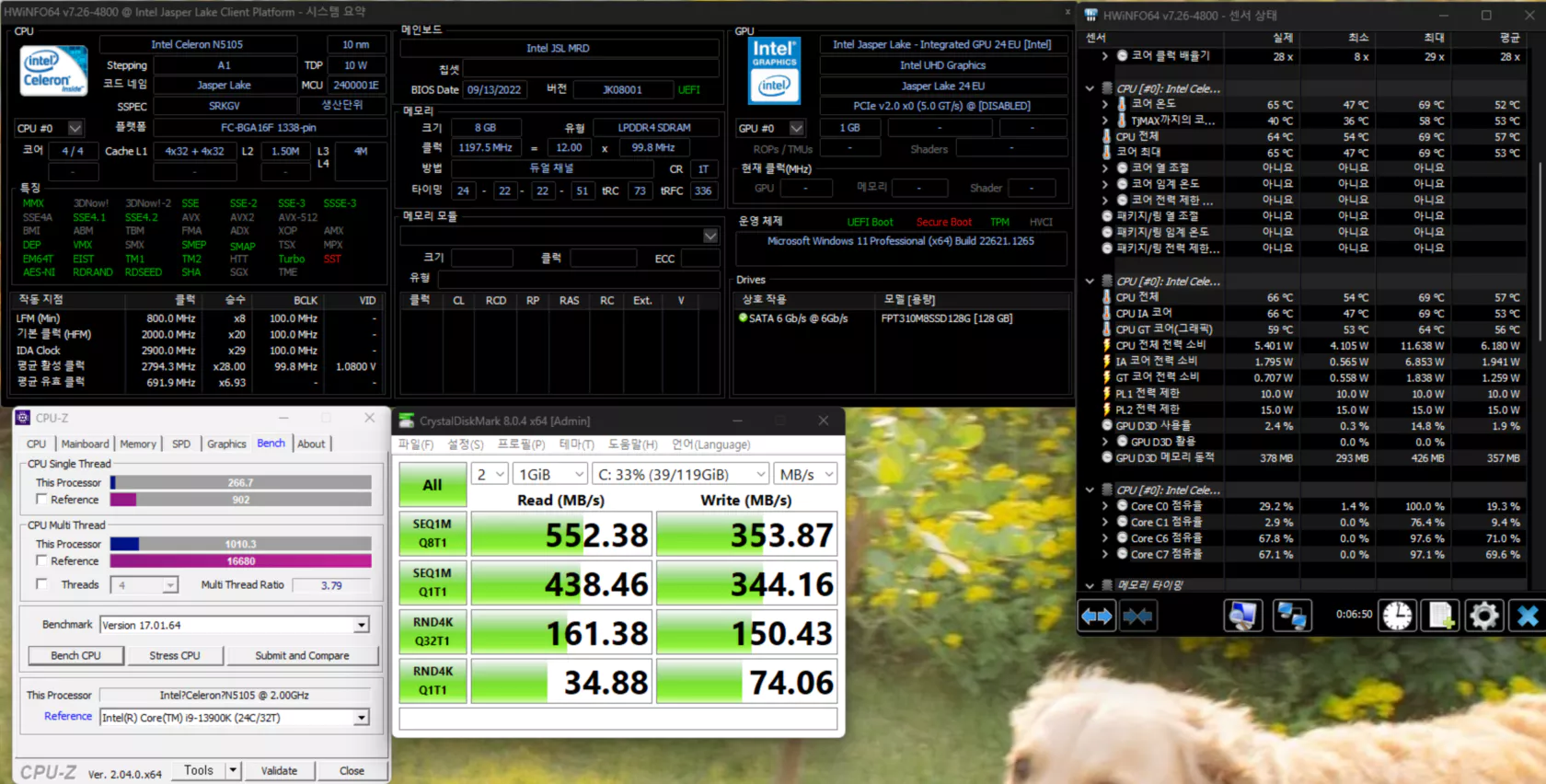Viewport: 1546px width, 784px height.
Task: Switch to the SPD tab in CPU-Z
Action: click(181, 444)
